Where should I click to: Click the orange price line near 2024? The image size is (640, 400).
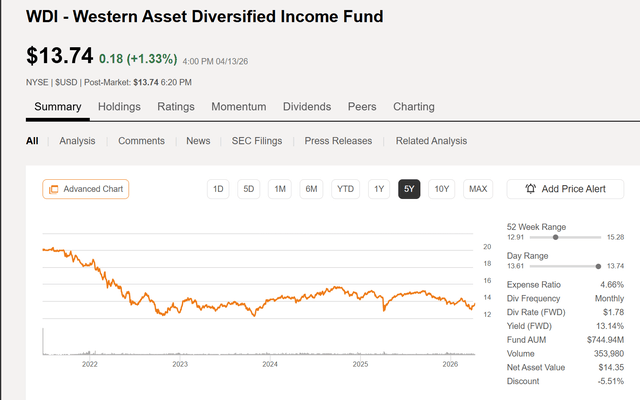click(x=270, y=301)
